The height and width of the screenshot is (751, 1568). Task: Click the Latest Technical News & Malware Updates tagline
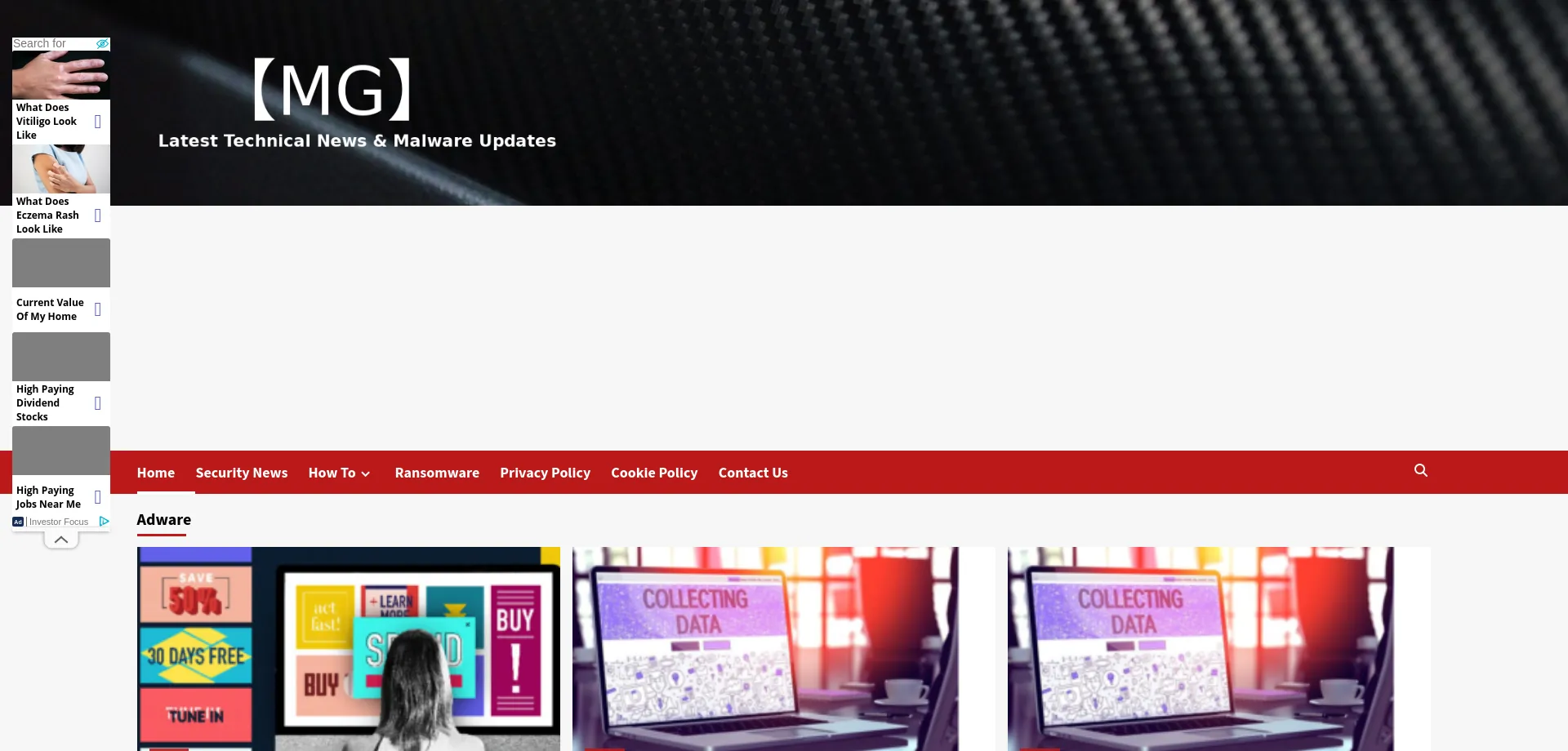(x=357, y=141)
